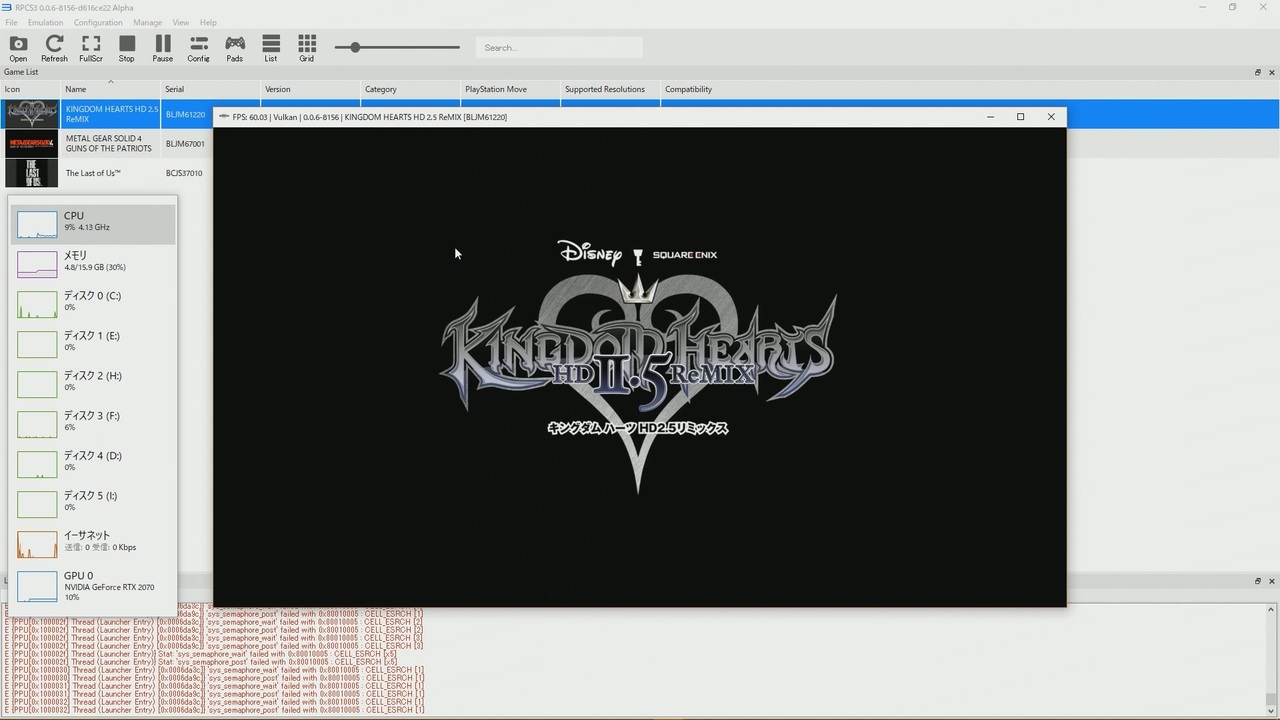Sort game list by Version column
The width and height of the screenshot is (1280, 720).
[310, 89]
